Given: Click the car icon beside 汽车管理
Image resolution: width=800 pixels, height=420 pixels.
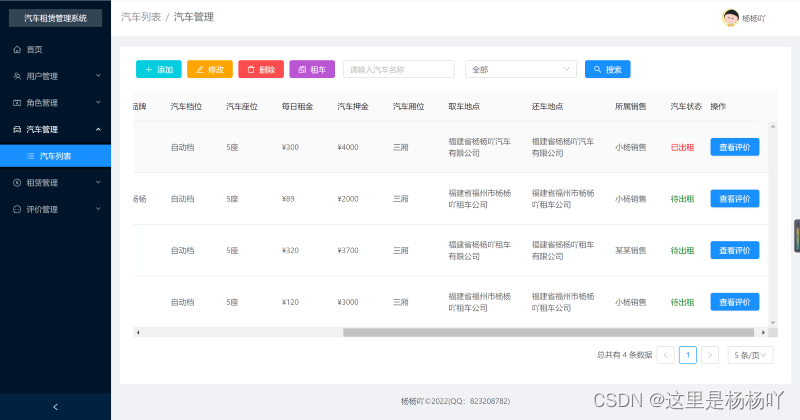Looking at the screenshot, I should point(17,129).
